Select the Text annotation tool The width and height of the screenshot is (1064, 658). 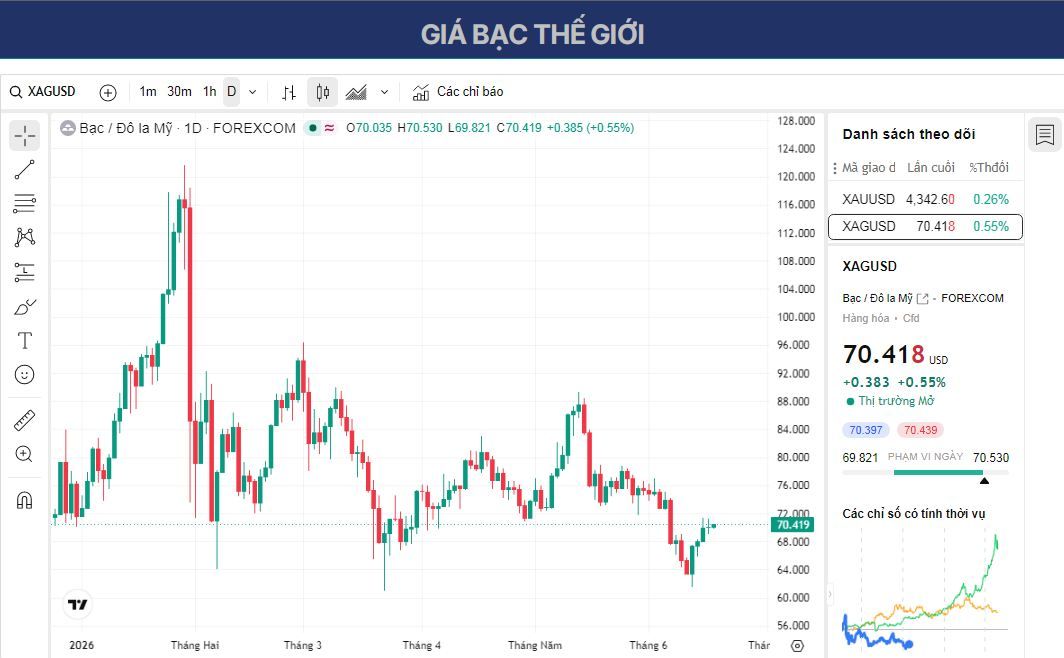24,341
